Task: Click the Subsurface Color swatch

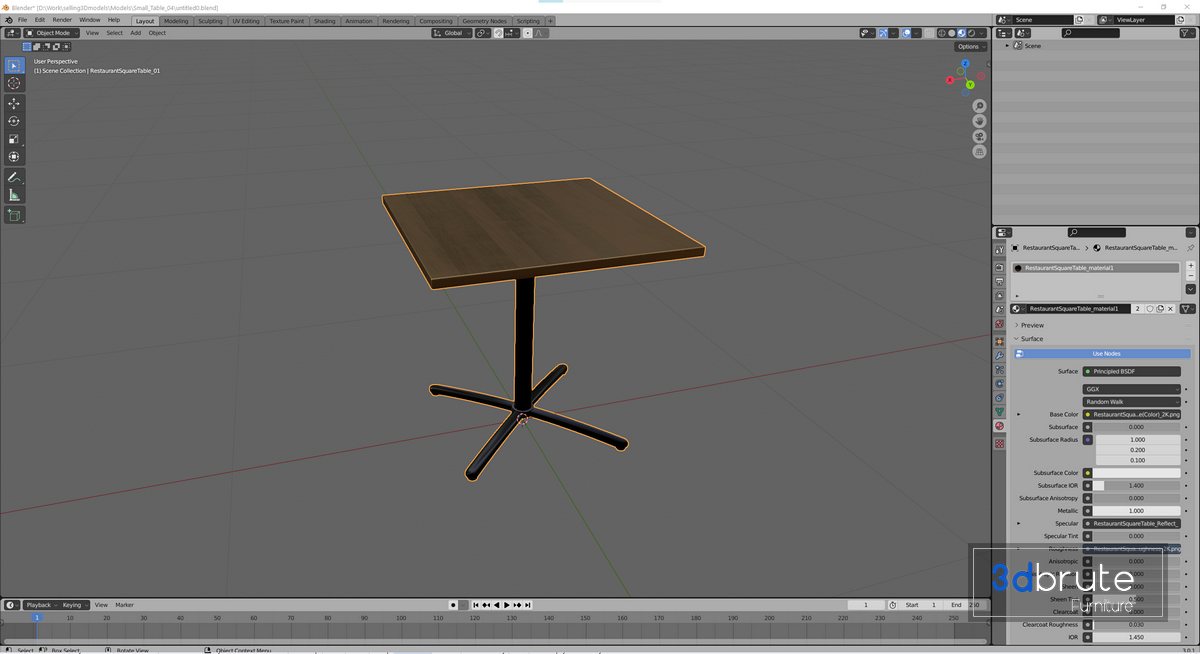Action: coord(1137,473)
